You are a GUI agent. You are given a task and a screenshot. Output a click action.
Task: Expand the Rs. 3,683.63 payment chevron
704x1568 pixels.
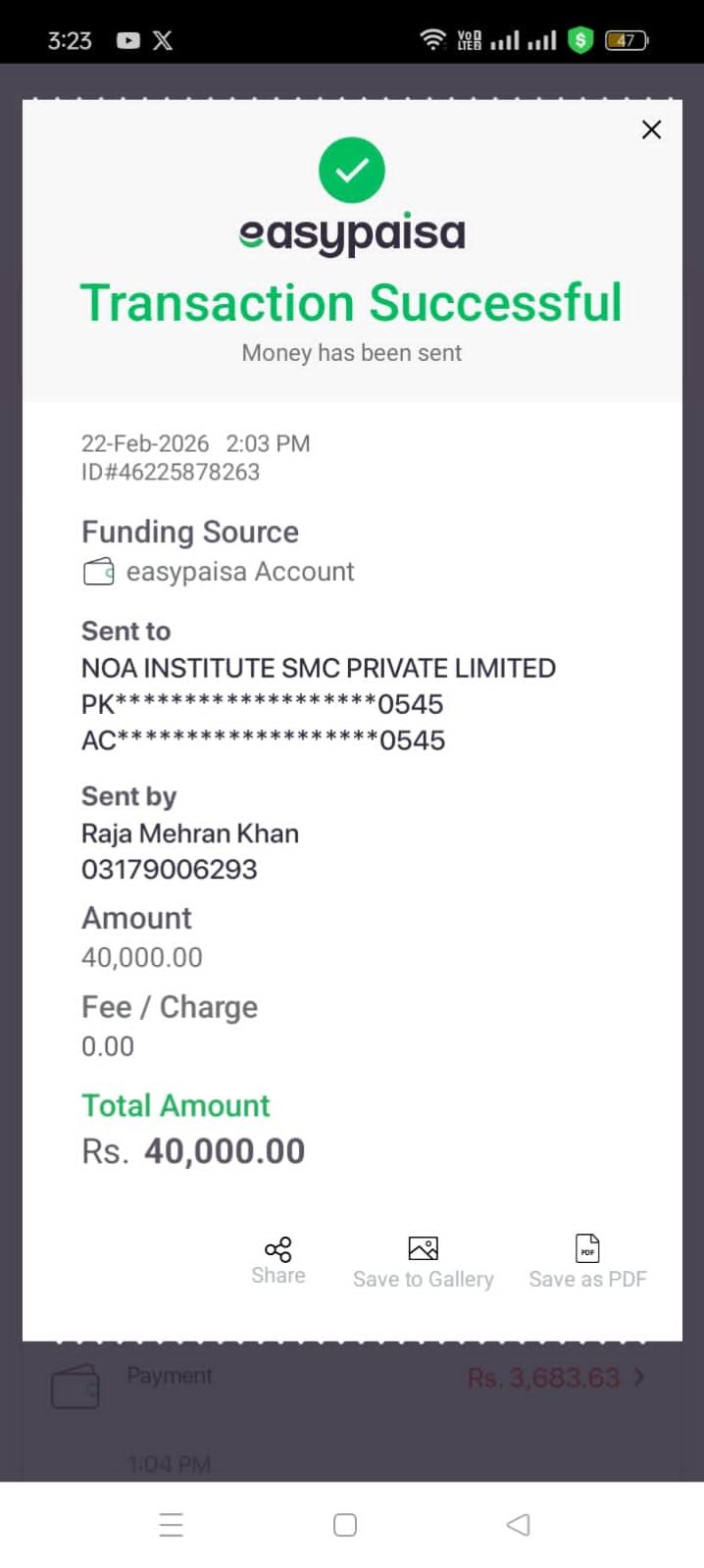tap(639, 1378)
